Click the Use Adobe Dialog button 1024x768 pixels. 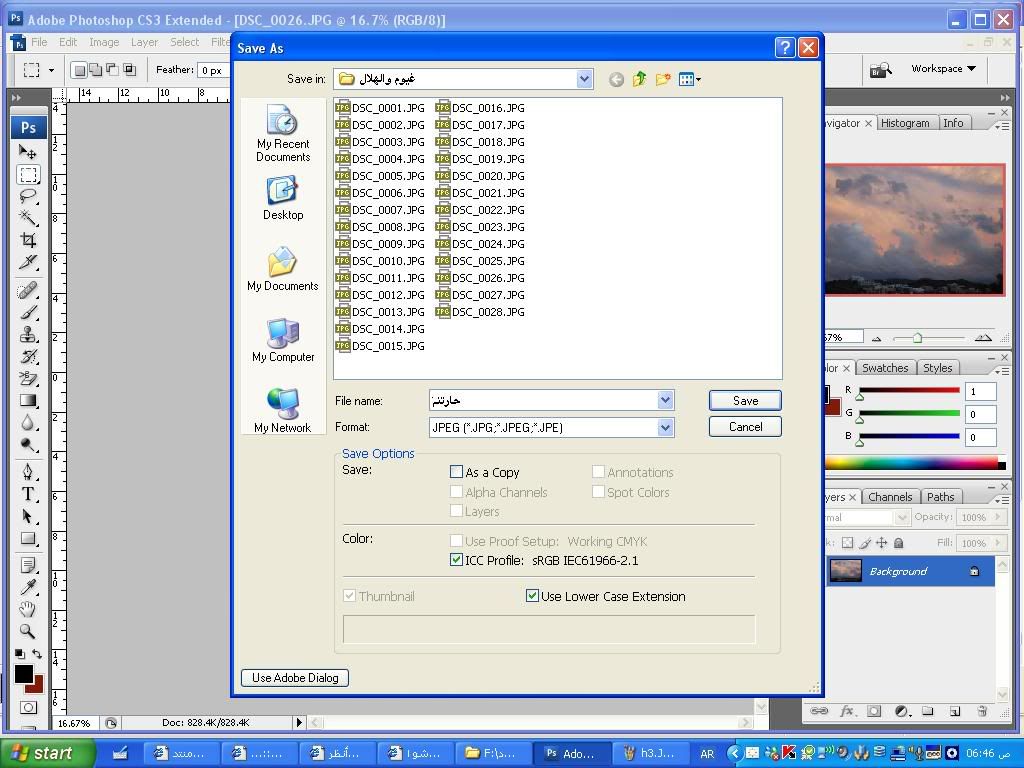click(x=295, y=678)
